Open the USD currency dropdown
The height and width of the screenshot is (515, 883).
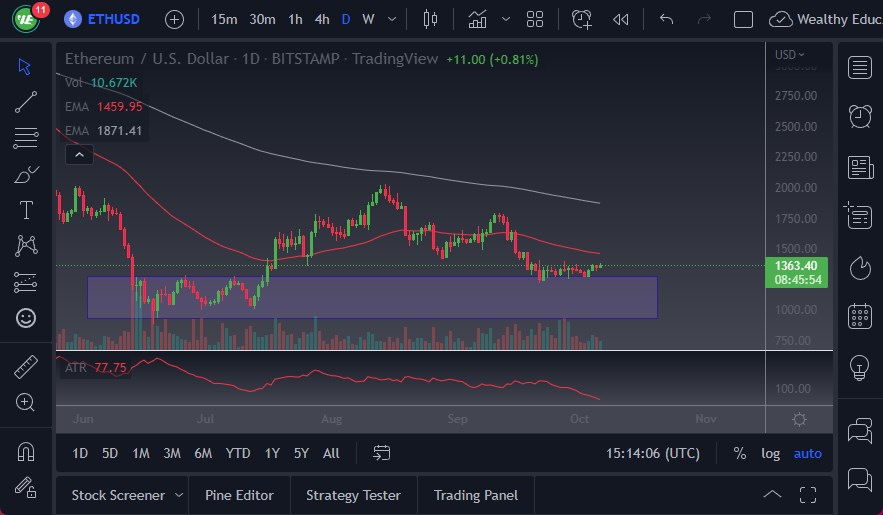click(790, 55)
